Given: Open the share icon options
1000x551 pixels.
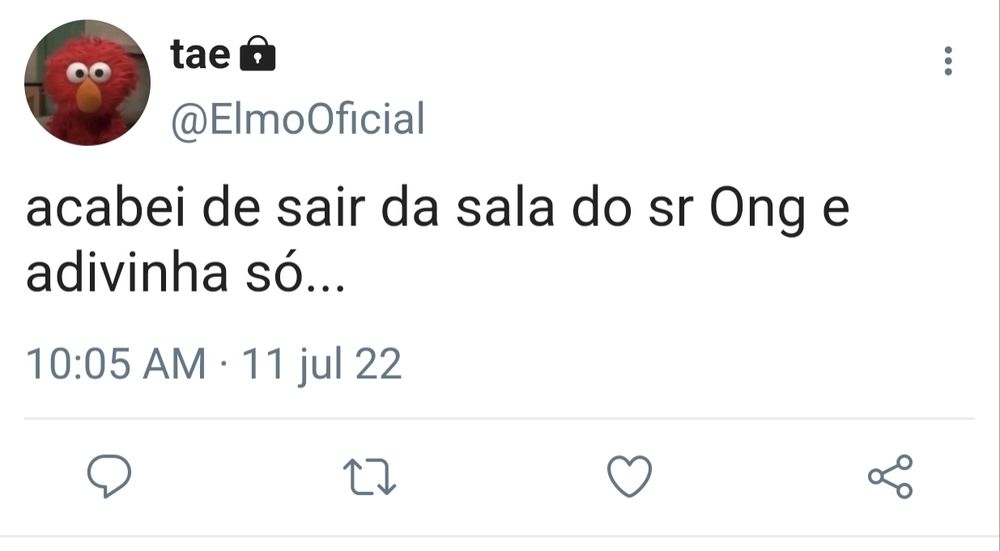Looking at the screenshot, I should [x=890, y=476].
